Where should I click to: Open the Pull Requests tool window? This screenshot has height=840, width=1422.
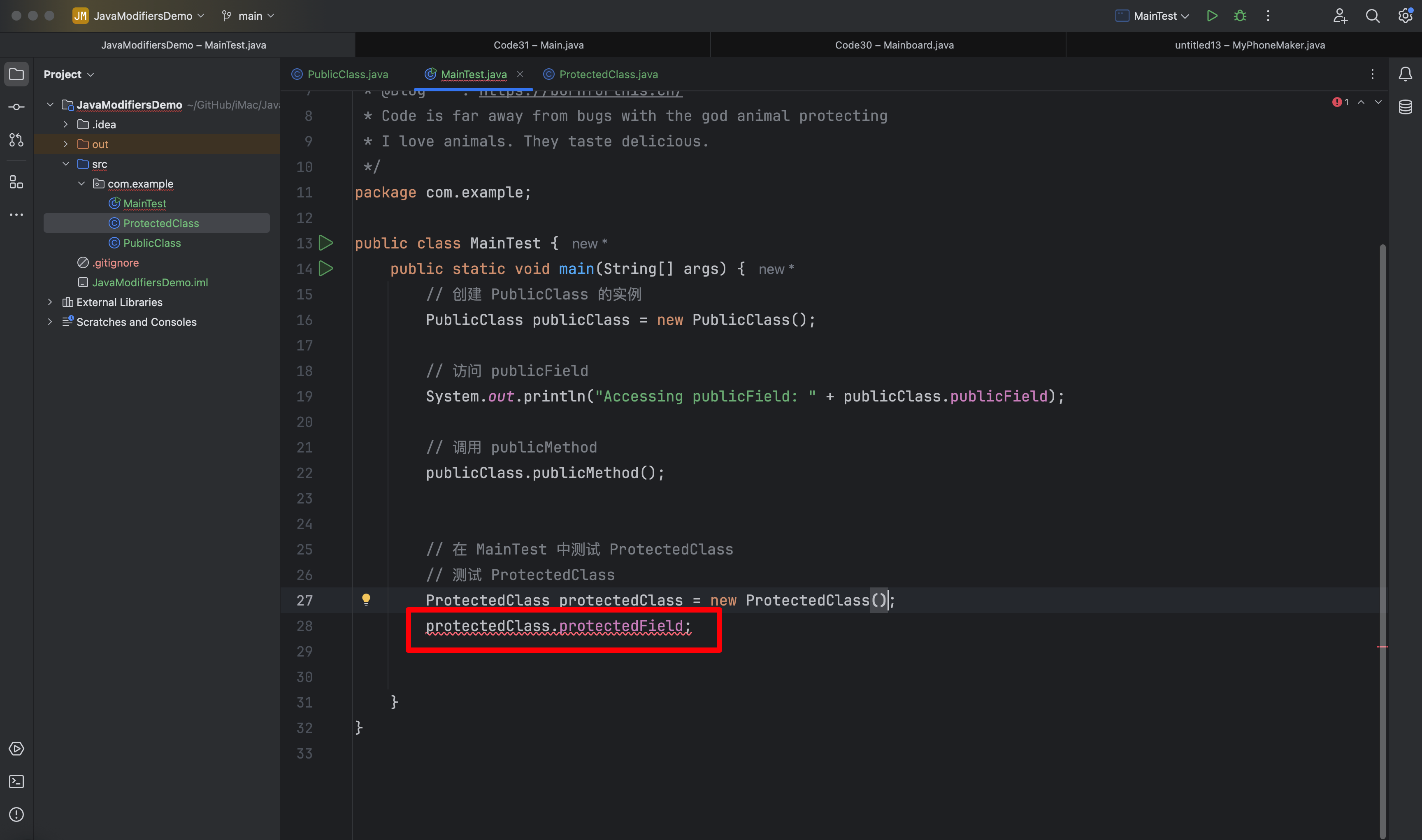pos(16,140)
